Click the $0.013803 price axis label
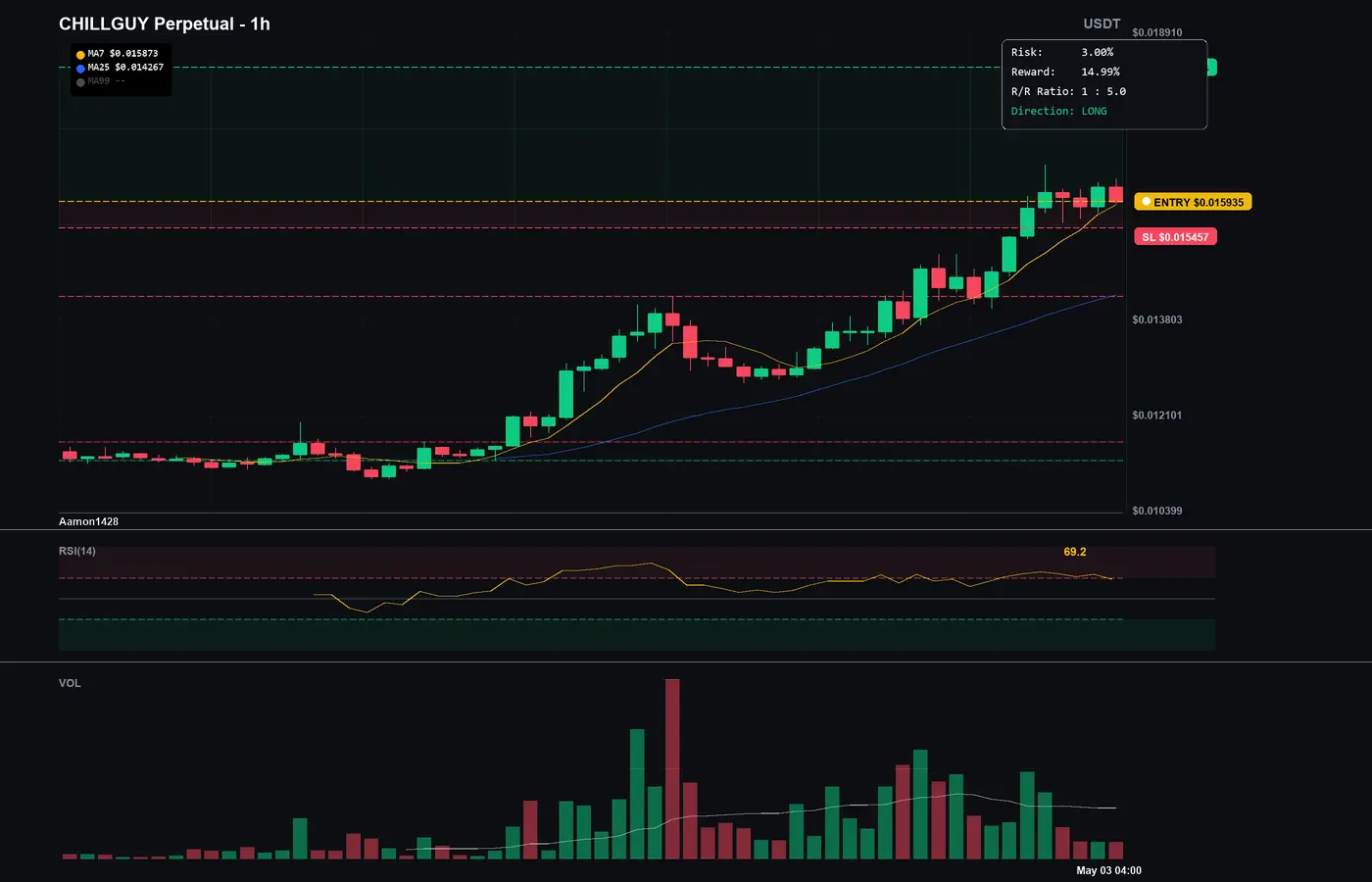 tap(1157, 319)
